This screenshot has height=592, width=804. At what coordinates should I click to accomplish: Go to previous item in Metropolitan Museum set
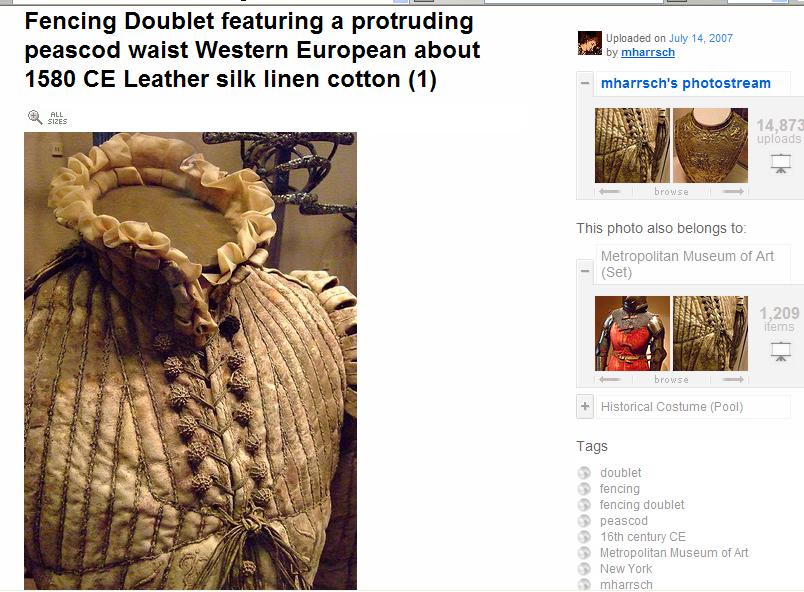coord(609,380)
